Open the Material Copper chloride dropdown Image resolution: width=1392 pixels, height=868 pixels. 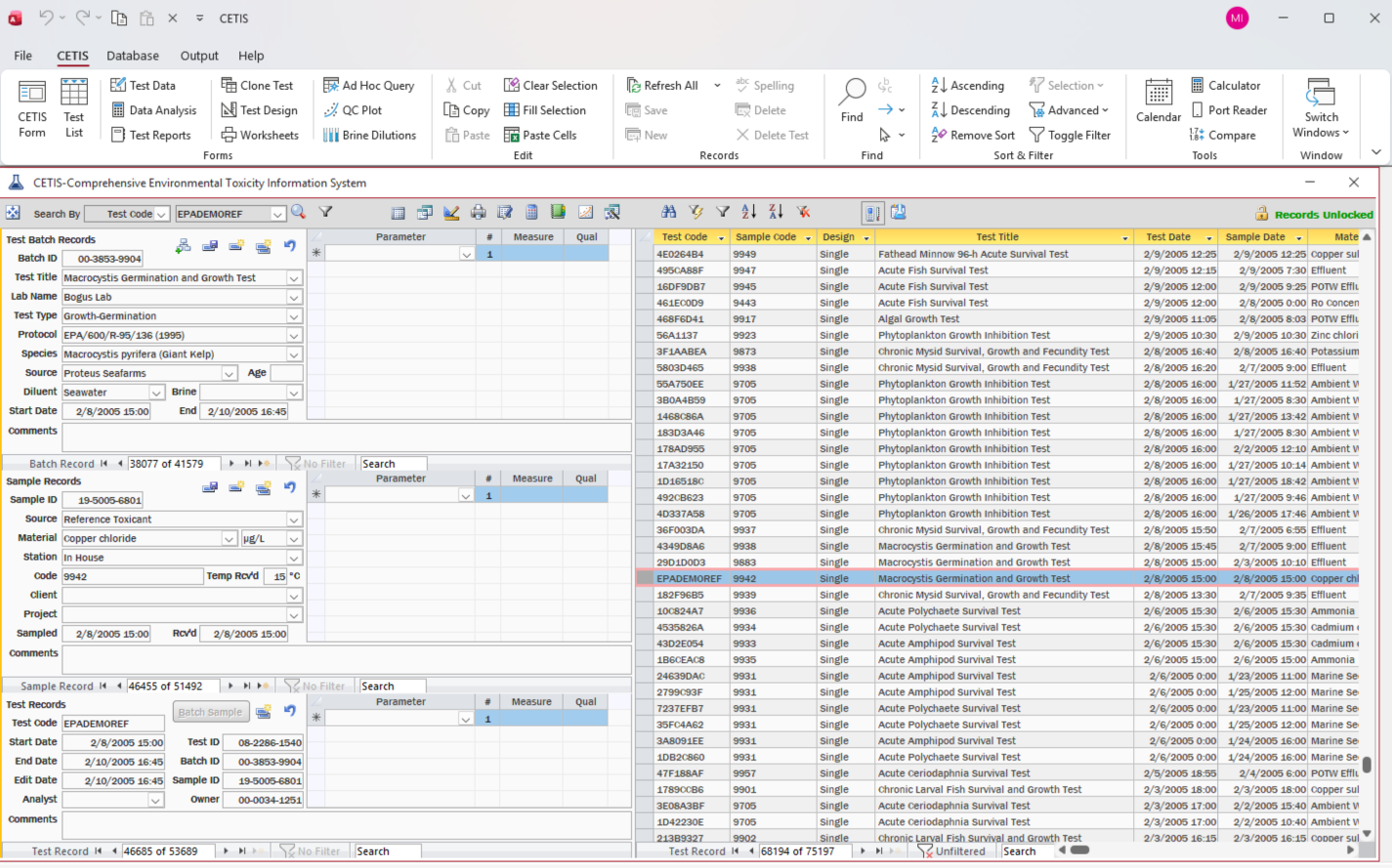pyautogui.click(x=229, y=539)
